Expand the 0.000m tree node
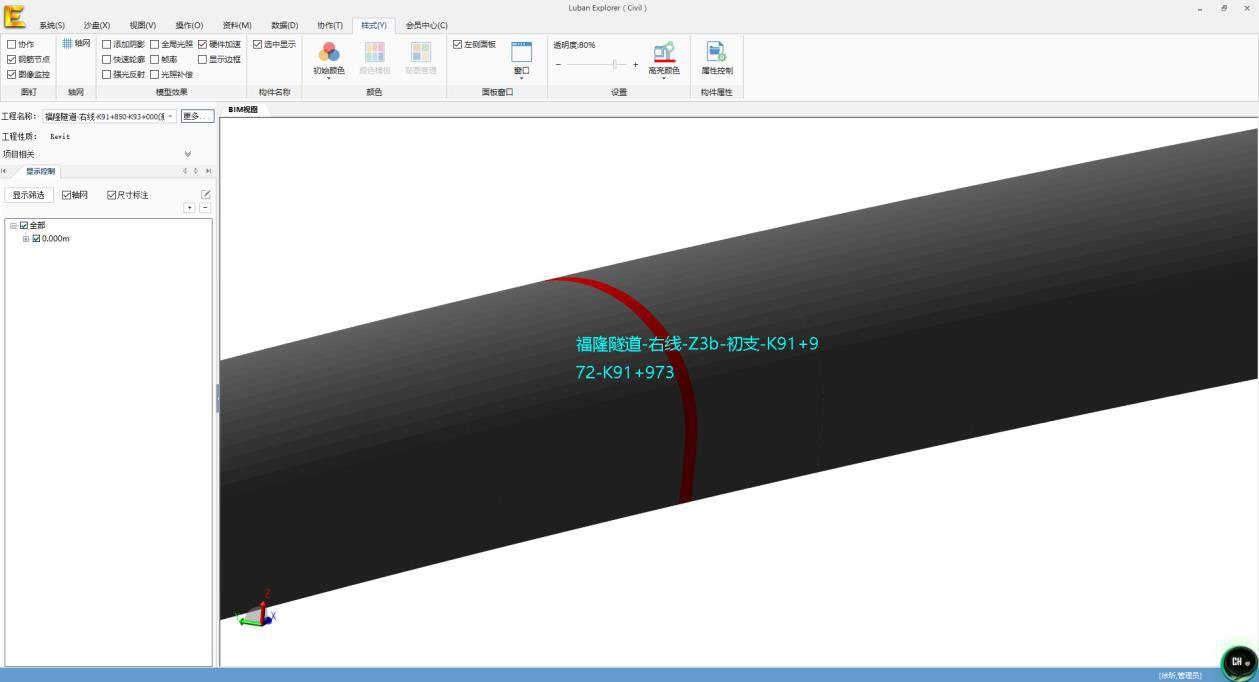 click(26, 239)
